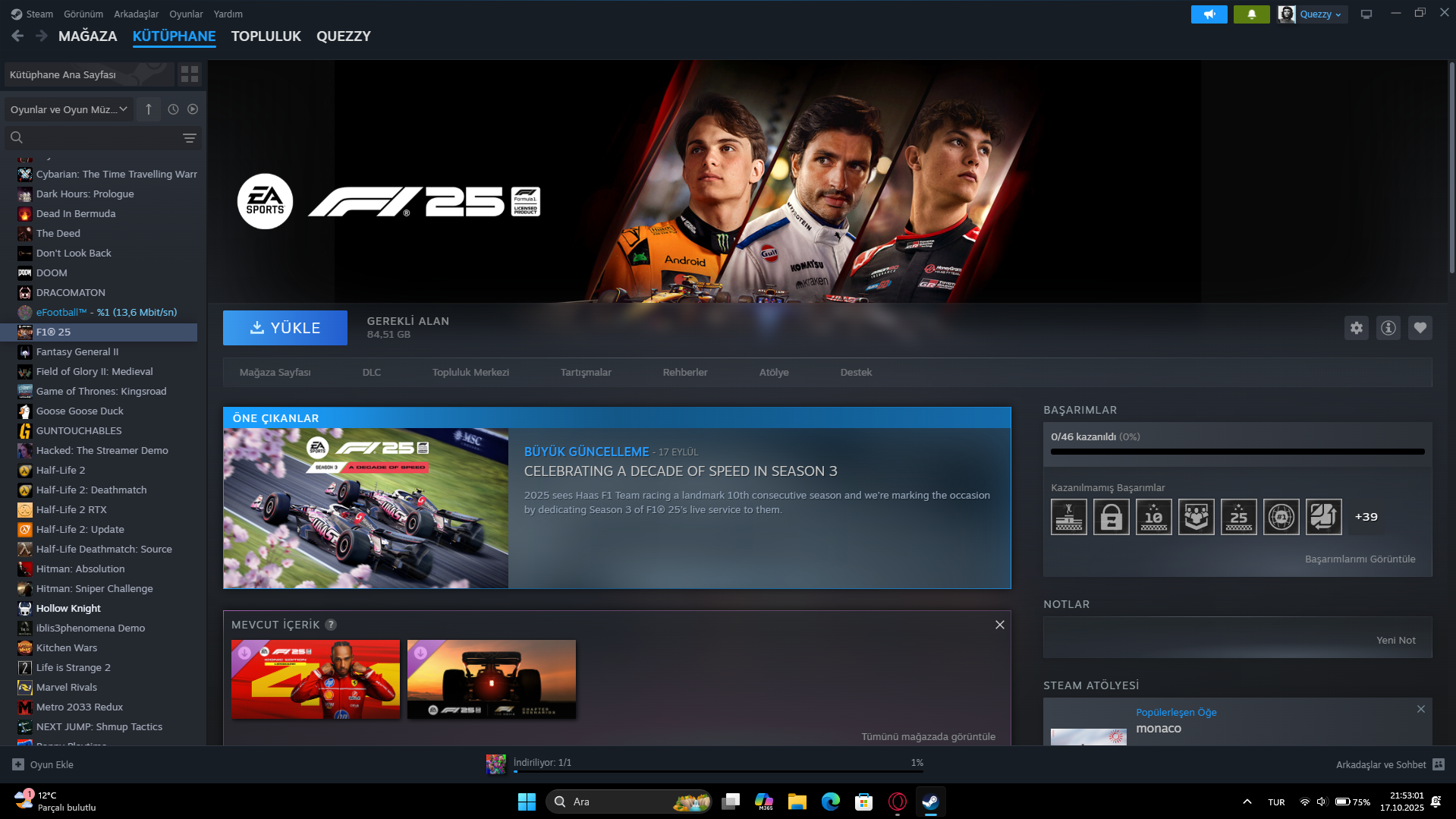
Task: Close the Mevcut İçerik panel
Action: tap(1000, 625)
